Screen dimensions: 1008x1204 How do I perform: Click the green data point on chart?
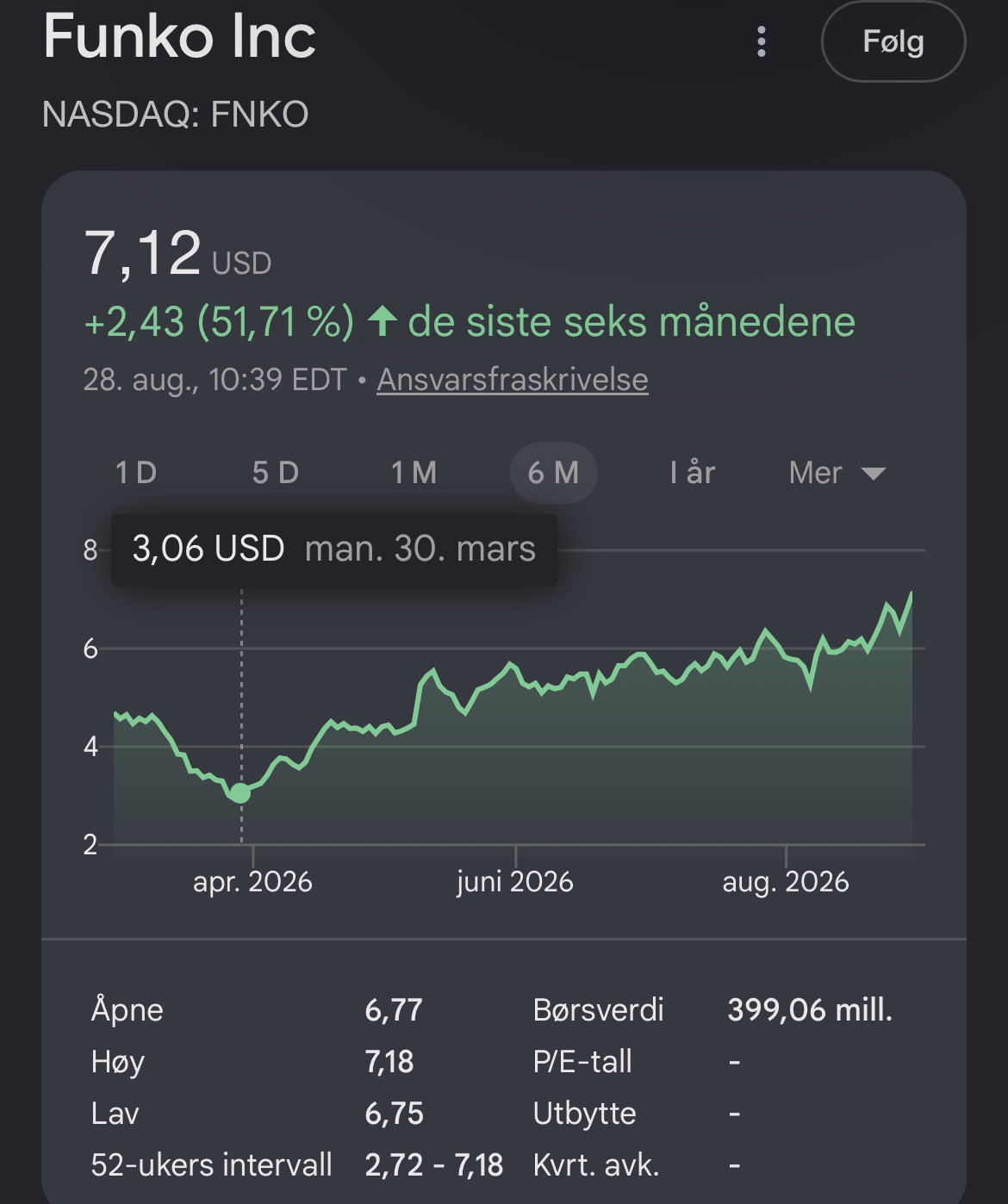(x=240, y=793)
